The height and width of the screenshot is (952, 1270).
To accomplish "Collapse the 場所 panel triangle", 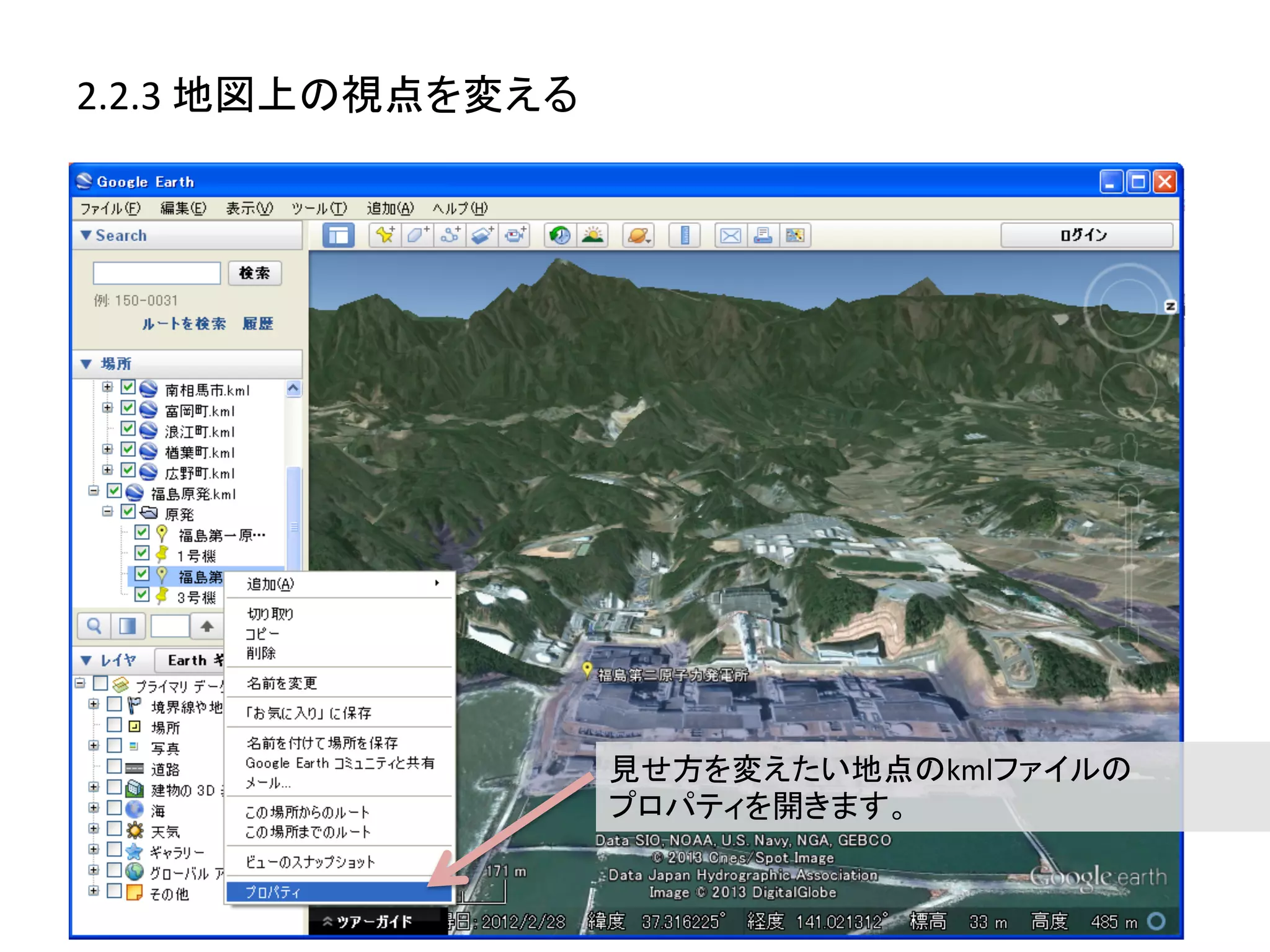I will 86,364.
